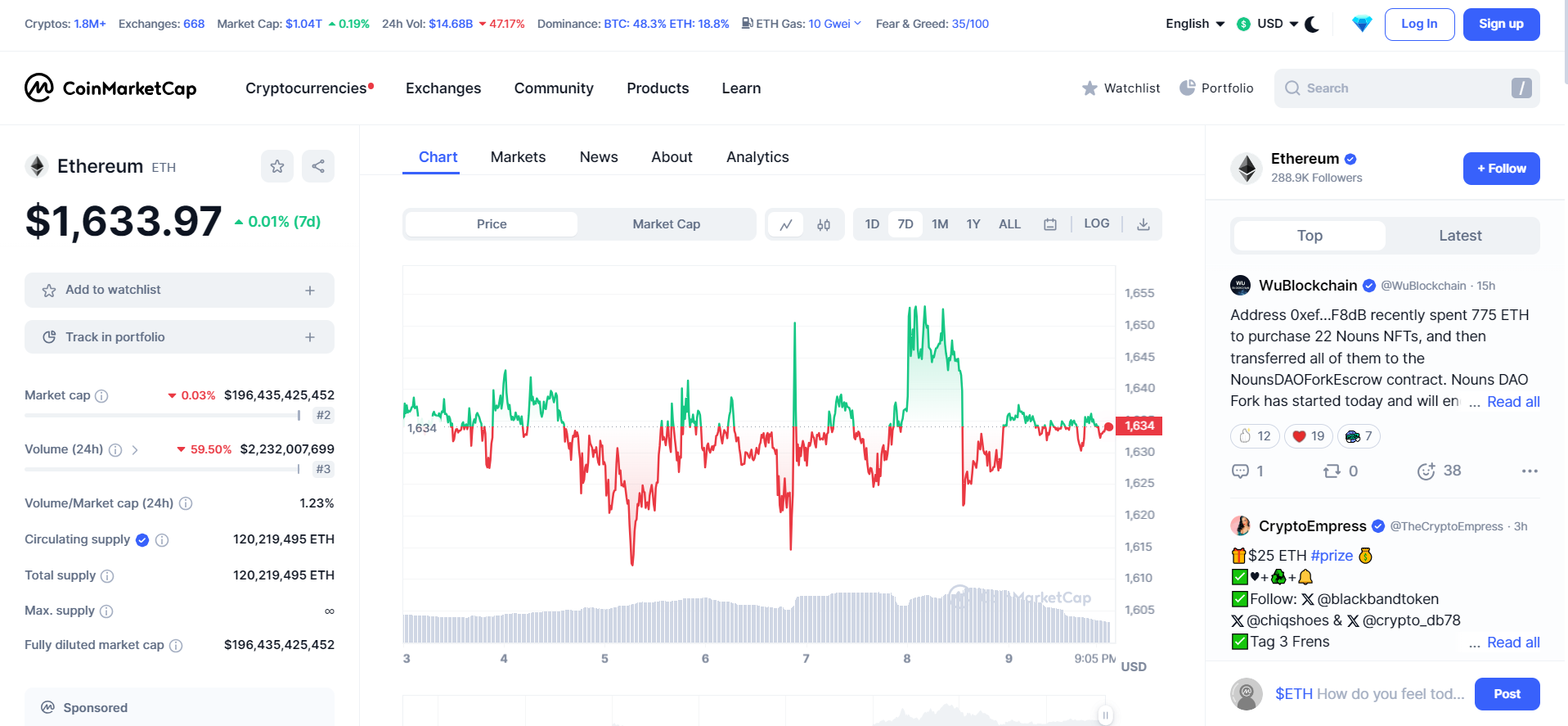This screenshot has width=1568, height=726.
Task: Switch chart to Market Cap view
Action: [666, 224]
